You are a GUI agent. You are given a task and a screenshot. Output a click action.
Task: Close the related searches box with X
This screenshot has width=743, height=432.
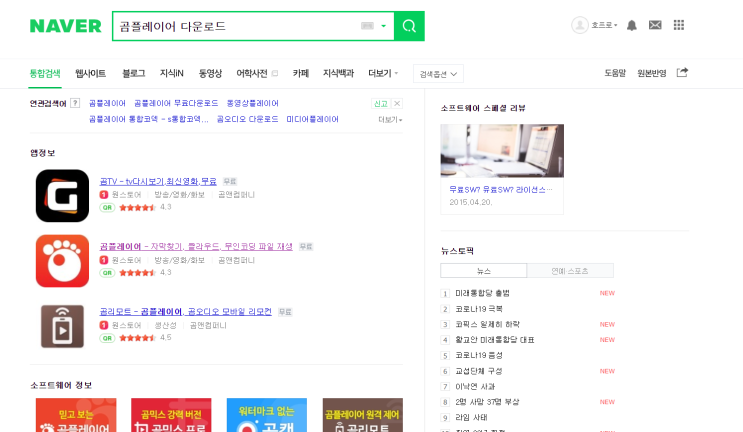tap(397, 103)
